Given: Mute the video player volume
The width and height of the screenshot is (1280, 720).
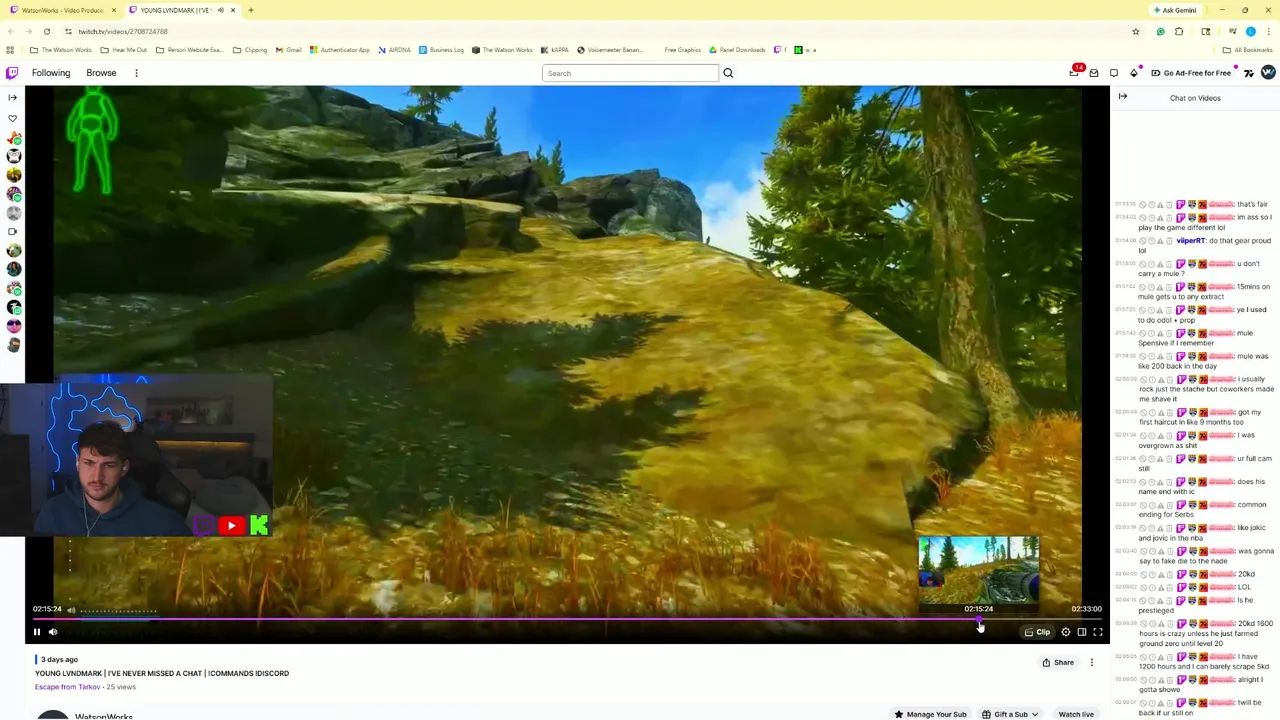Looking at the screenshot, I should (53, 632).
